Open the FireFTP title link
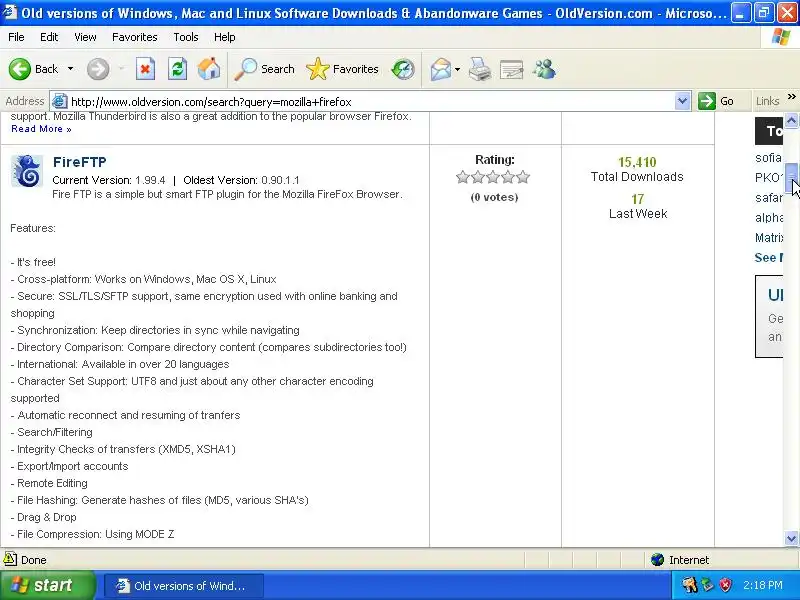 click(x=80, y=162)
